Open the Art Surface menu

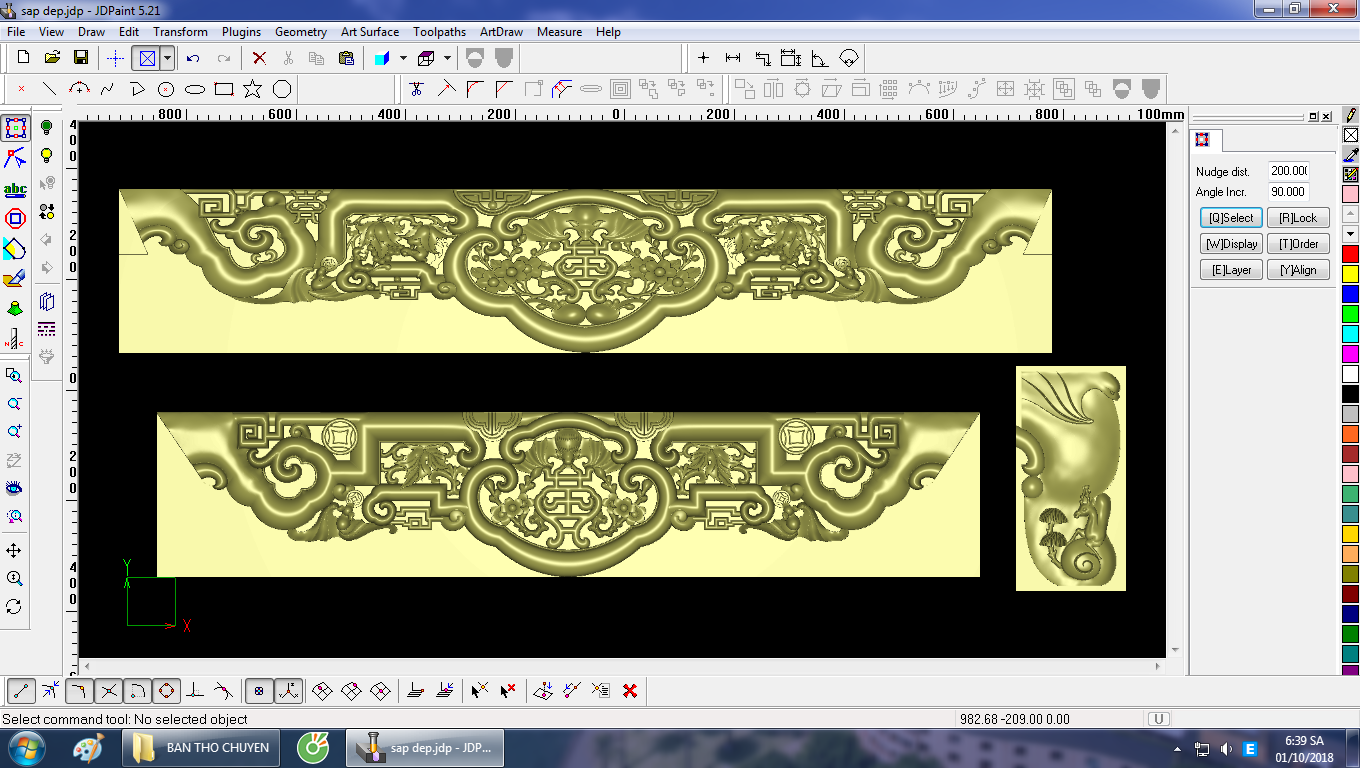369,32
